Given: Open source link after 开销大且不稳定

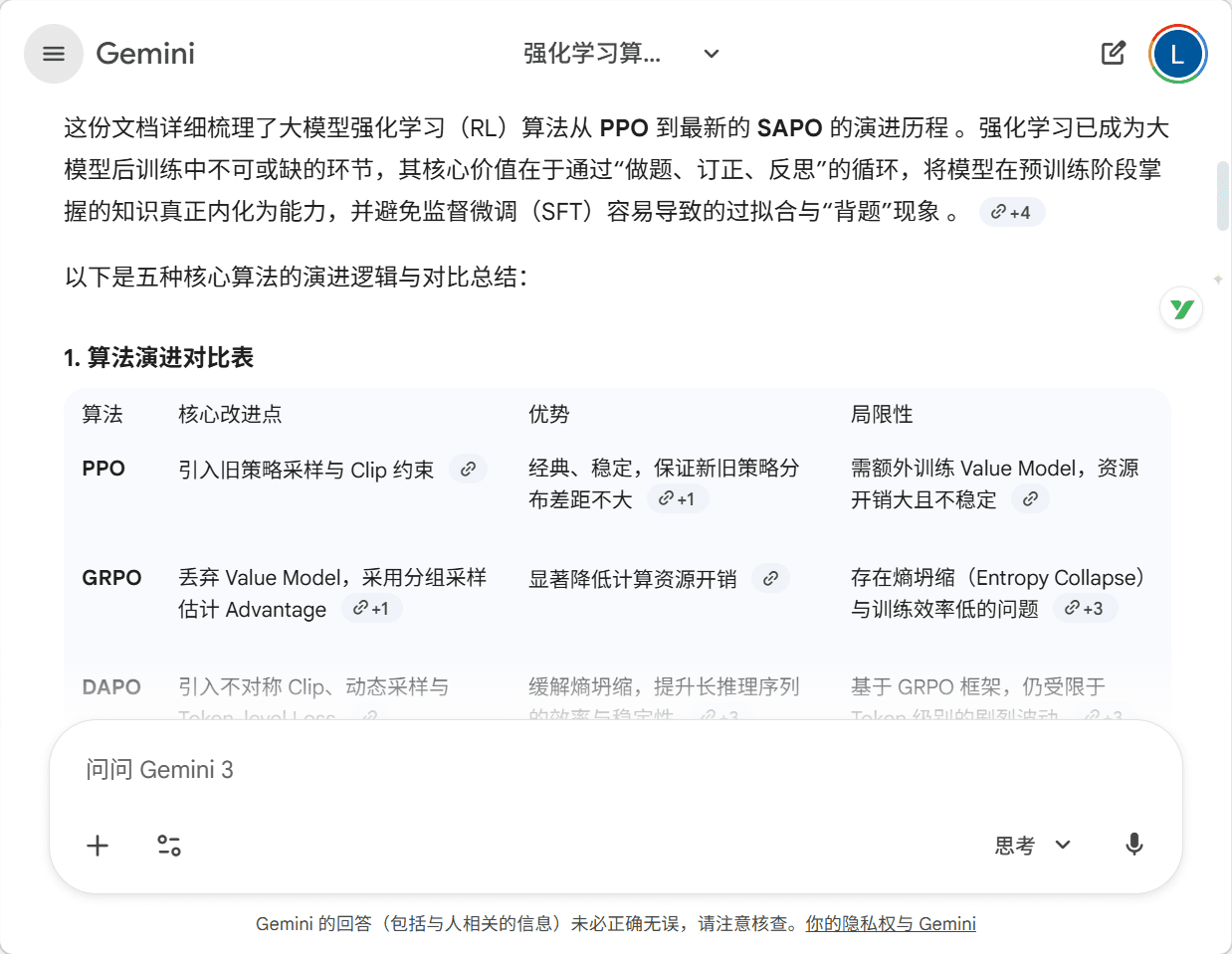Looking at the screenshot, I should 1030,499.
